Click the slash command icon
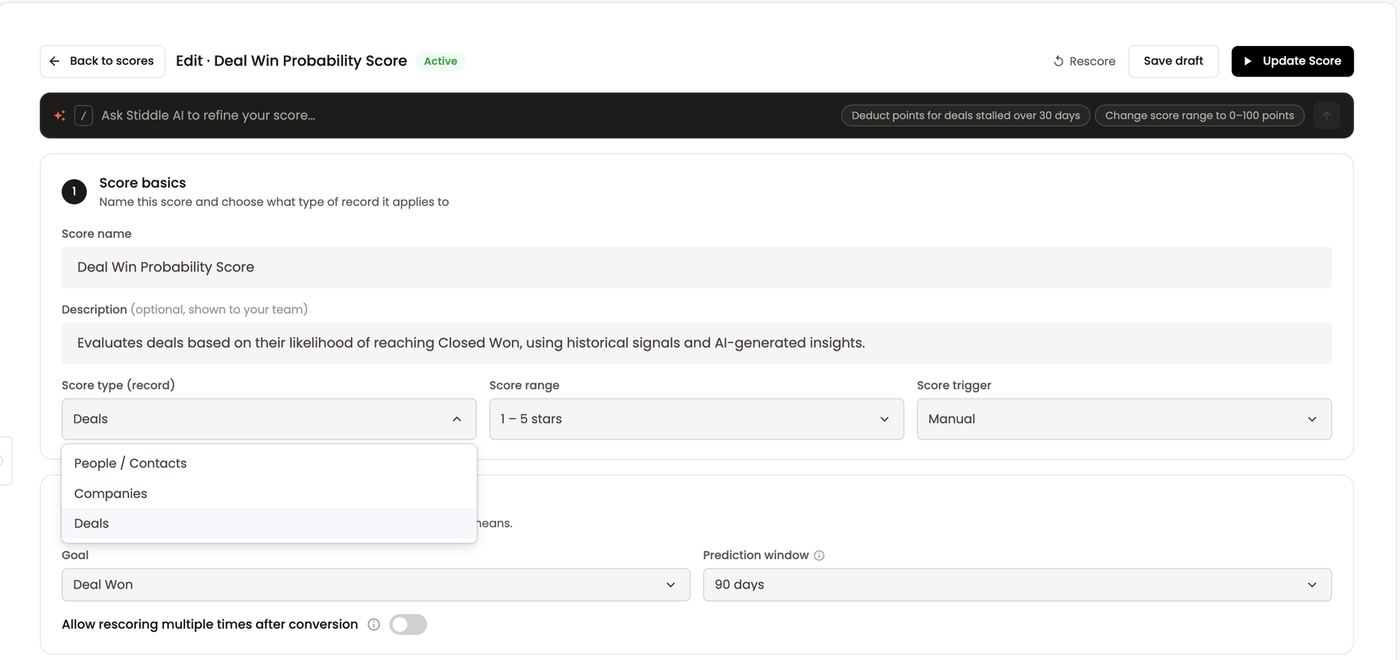 [83, 115]
